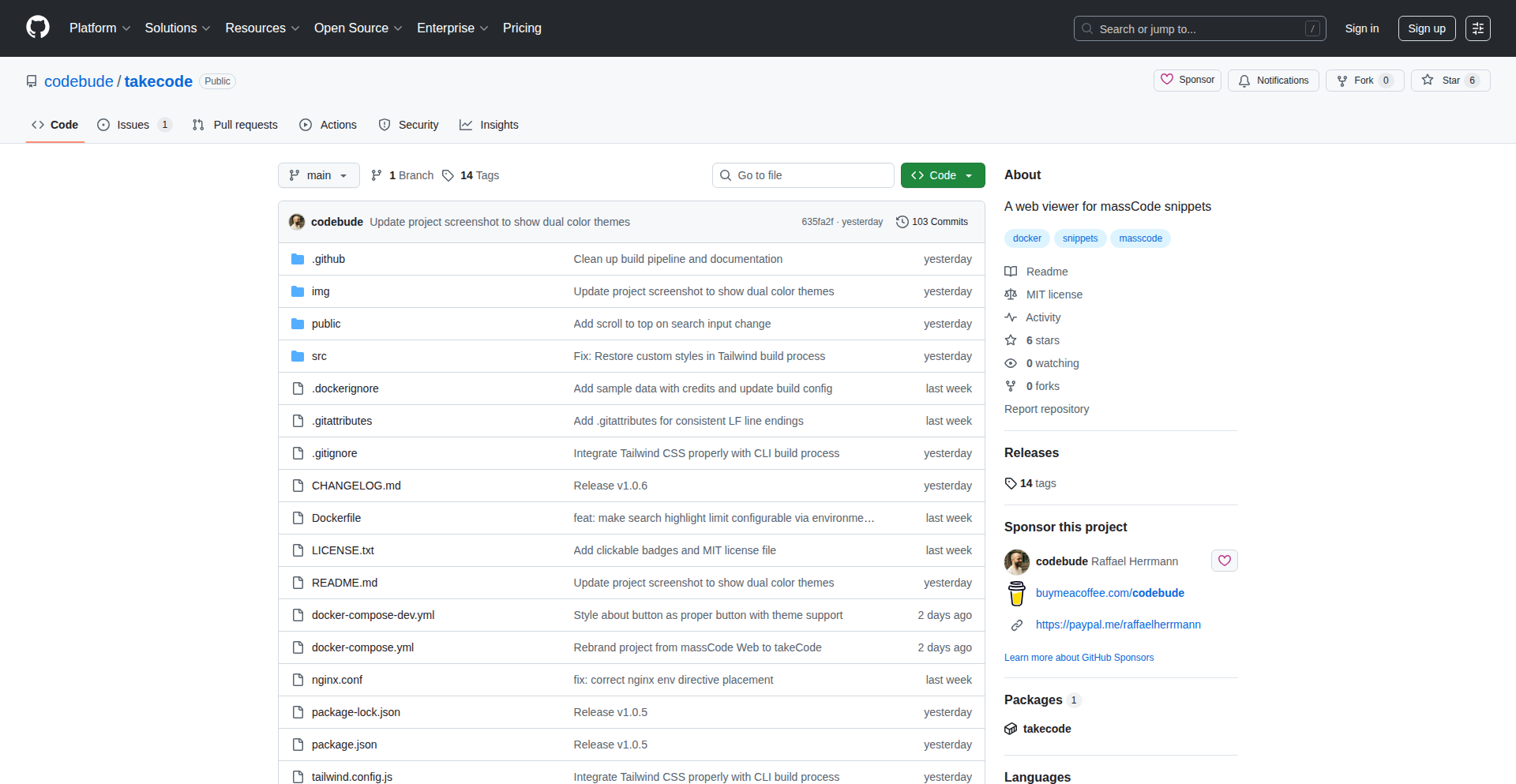
Task: Expand the Solutions menu
Action: [178, 28]
